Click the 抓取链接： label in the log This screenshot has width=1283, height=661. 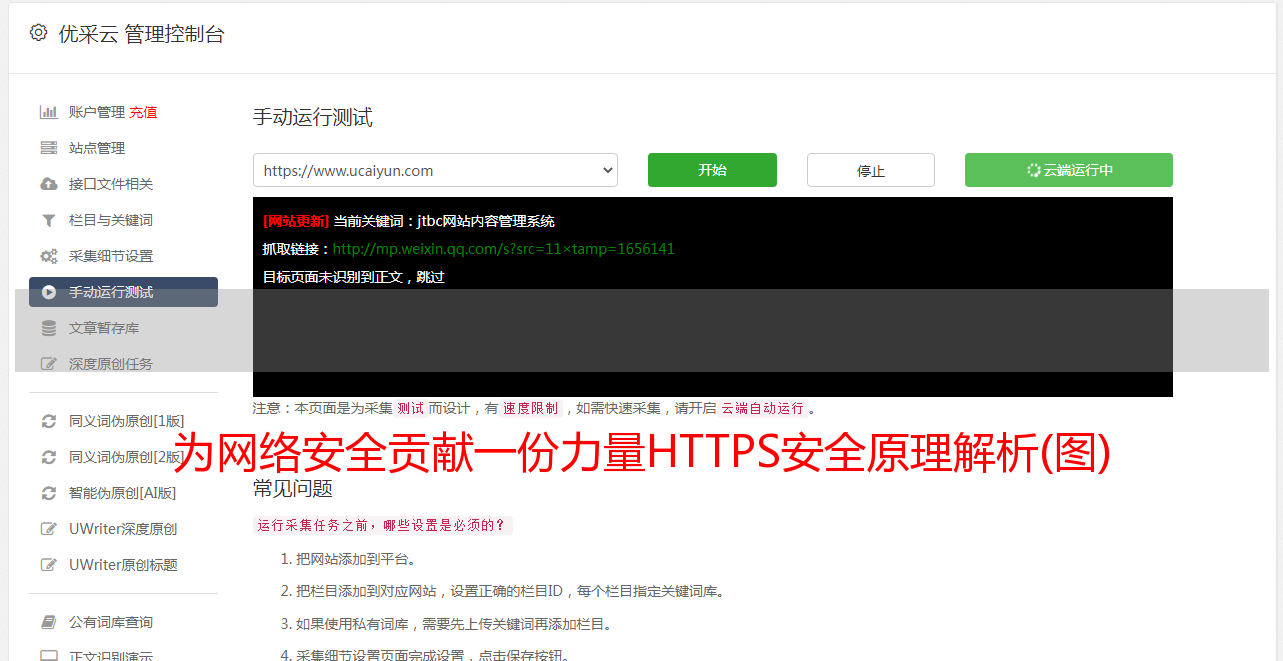point(297,249)
